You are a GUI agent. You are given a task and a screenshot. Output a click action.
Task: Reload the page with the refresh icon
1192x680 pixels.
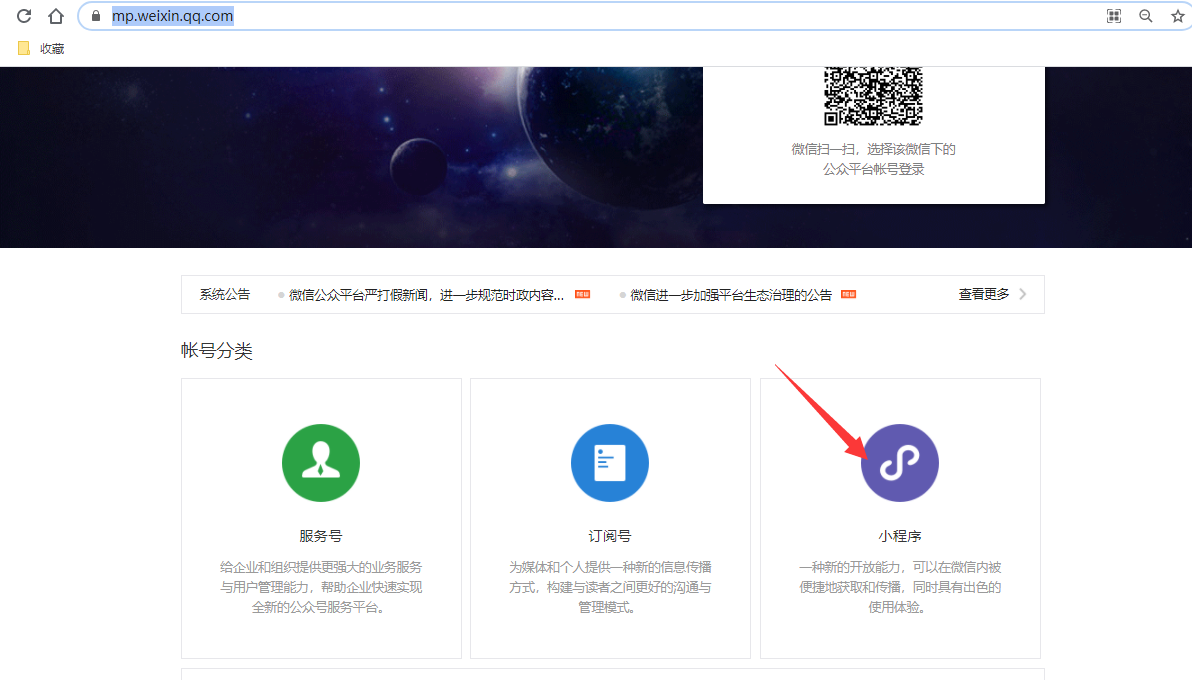coord(24,16)
